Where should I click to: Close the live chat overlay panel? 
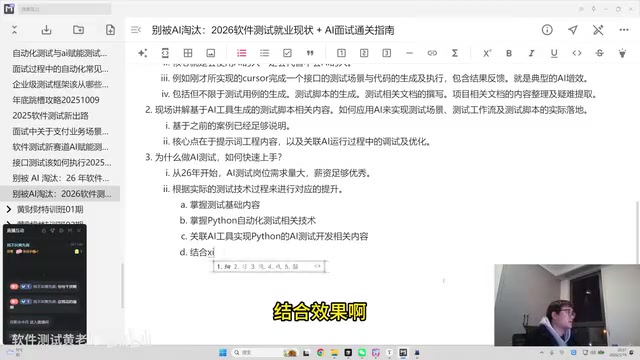[x=79, y=231]
